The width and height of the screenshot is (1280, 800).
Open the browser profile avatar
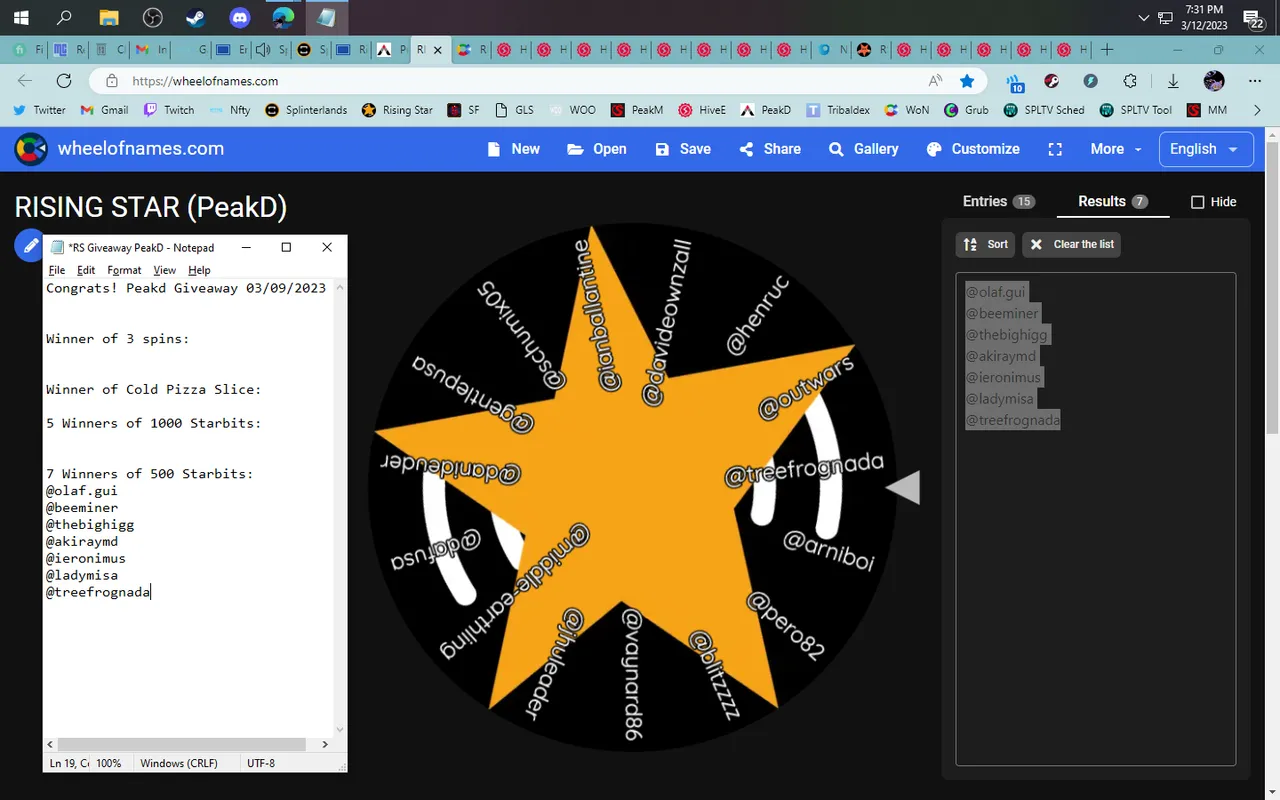tap(1214, 81)
